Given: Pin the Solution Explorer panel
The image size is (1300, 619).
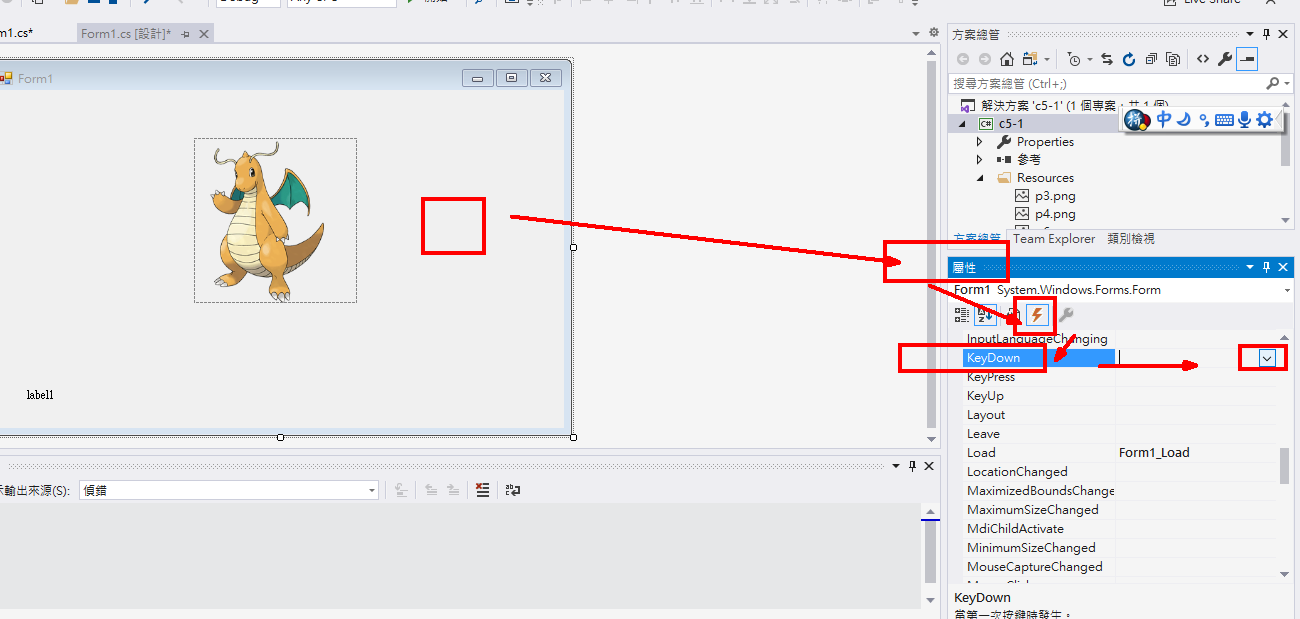Looking at the screenshot, I should (x=1266, y=33).
